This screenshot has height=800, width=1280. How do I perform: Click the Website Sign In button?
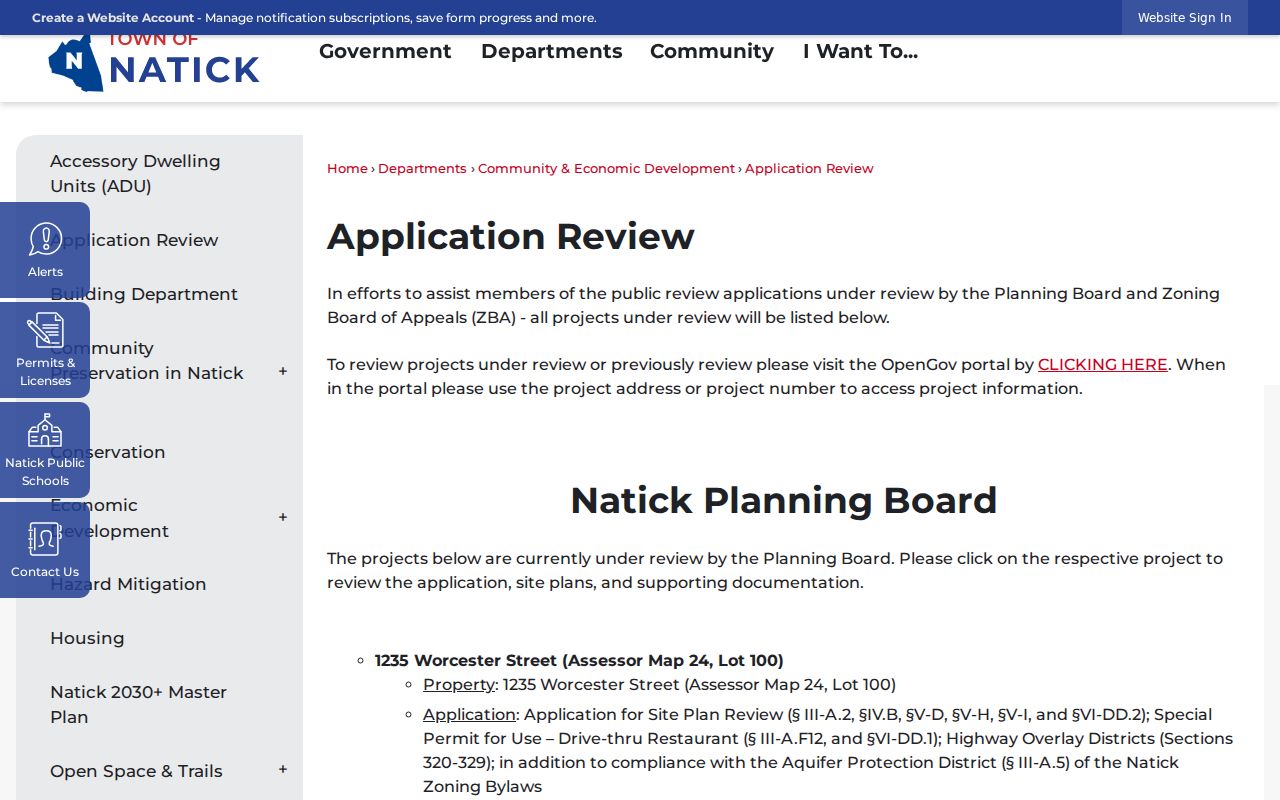1185,17
